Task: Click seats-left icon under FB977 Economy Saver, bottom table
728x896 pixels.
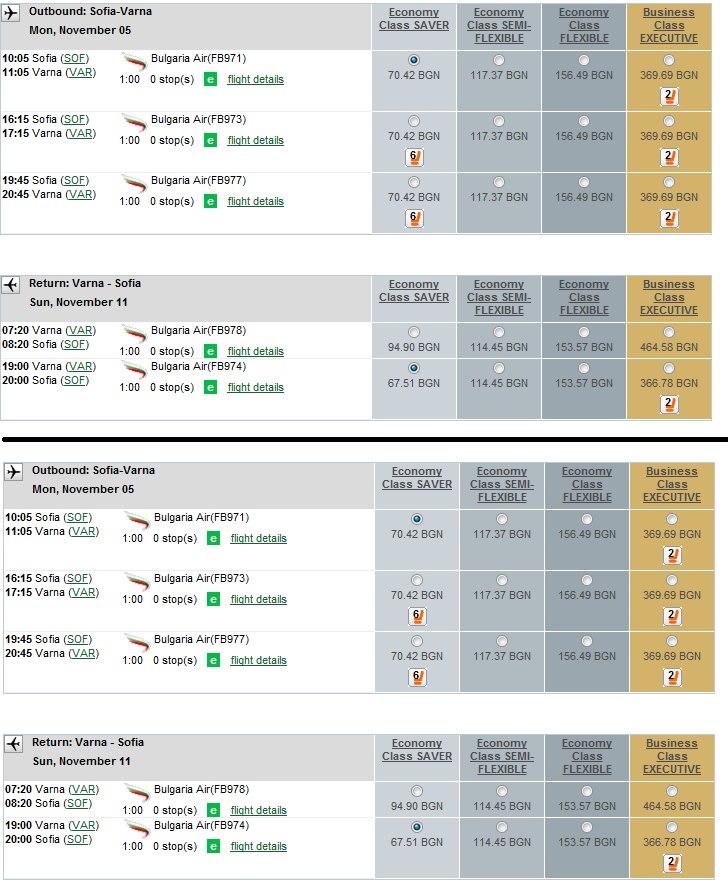Action: coord(417,677)
